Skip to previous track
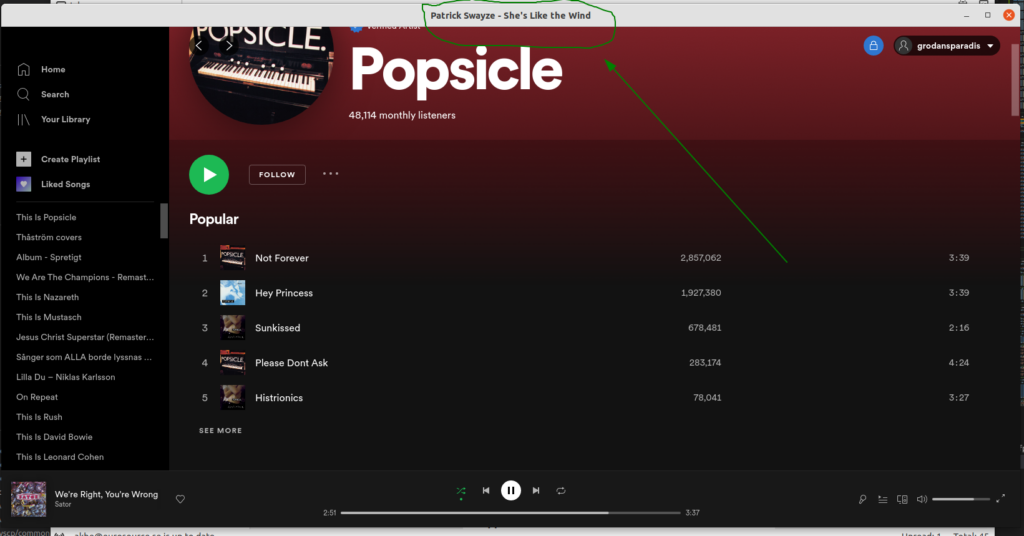 [486, 490]
